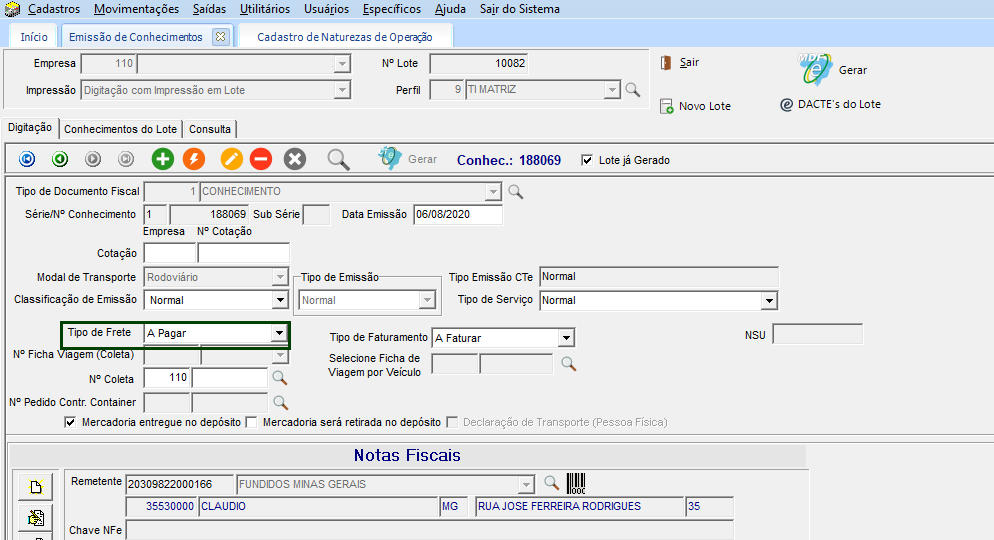
Task: Click the toolbar Gerar globe icon
Action: (389, 158)
